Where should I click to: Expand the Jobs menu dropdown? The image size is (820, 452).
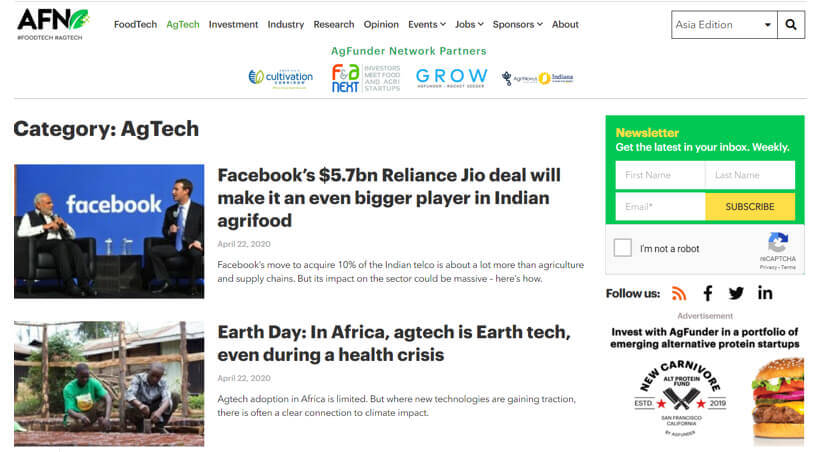pyautogui.click(x=469, y=25)
